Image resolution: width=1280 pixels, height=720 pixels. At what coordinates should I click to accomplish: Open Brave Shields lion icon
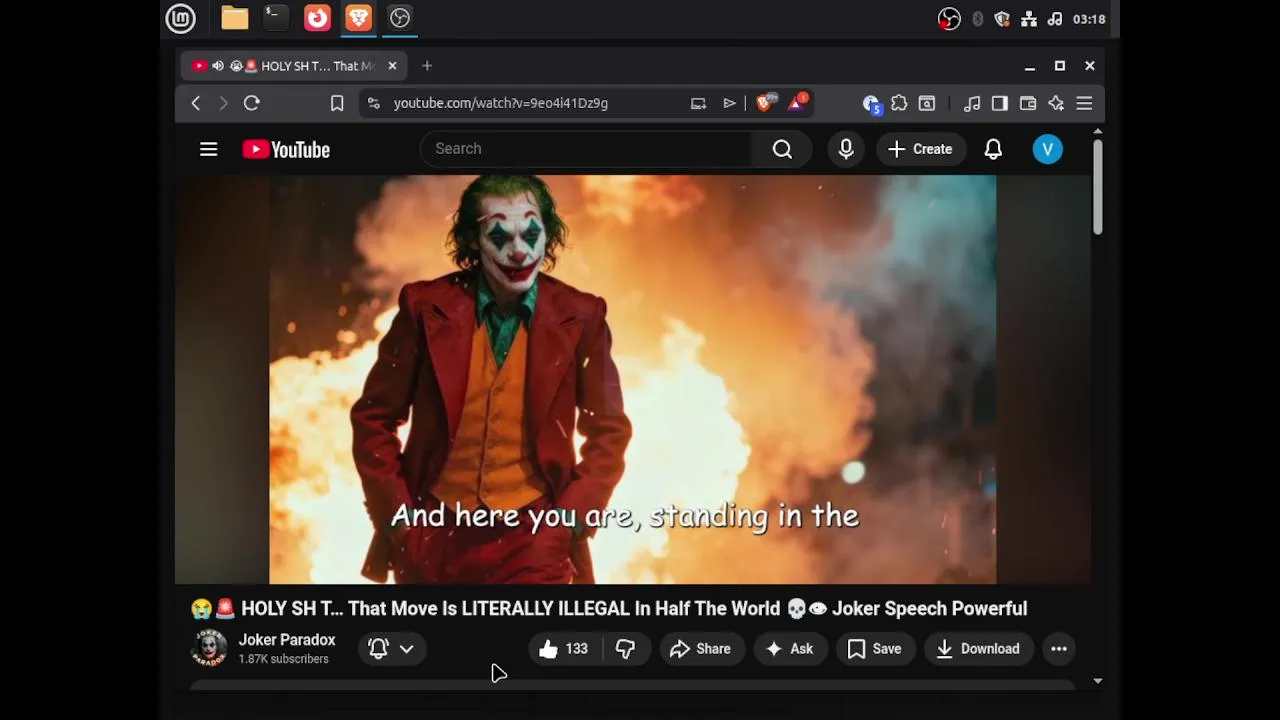[x=766, y=103]
